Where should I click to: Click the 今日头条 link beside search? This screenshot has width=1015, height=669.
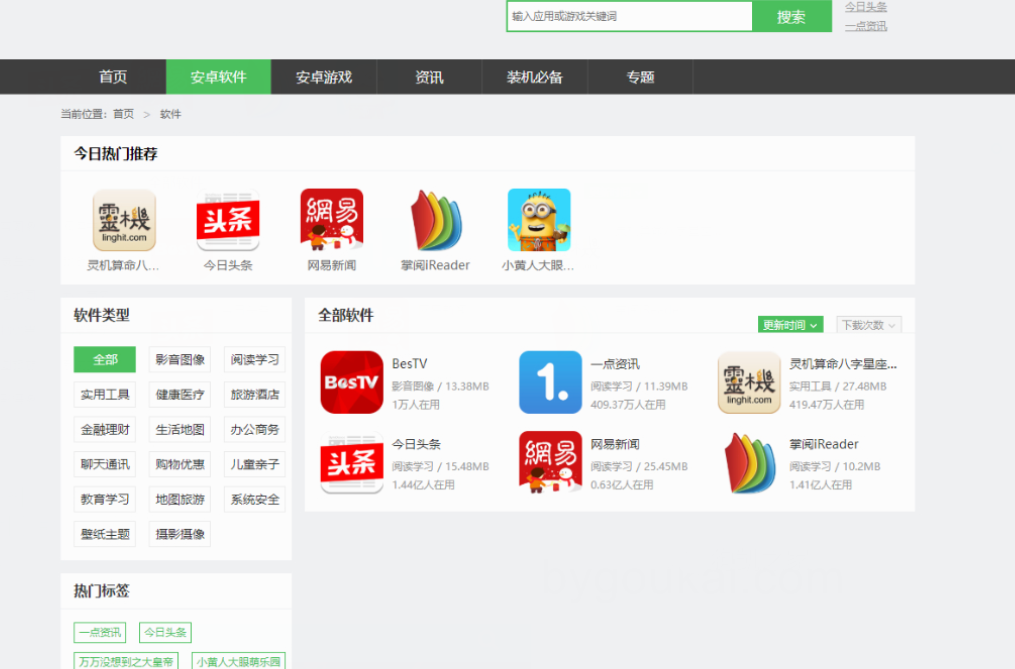tap(865, 6)
